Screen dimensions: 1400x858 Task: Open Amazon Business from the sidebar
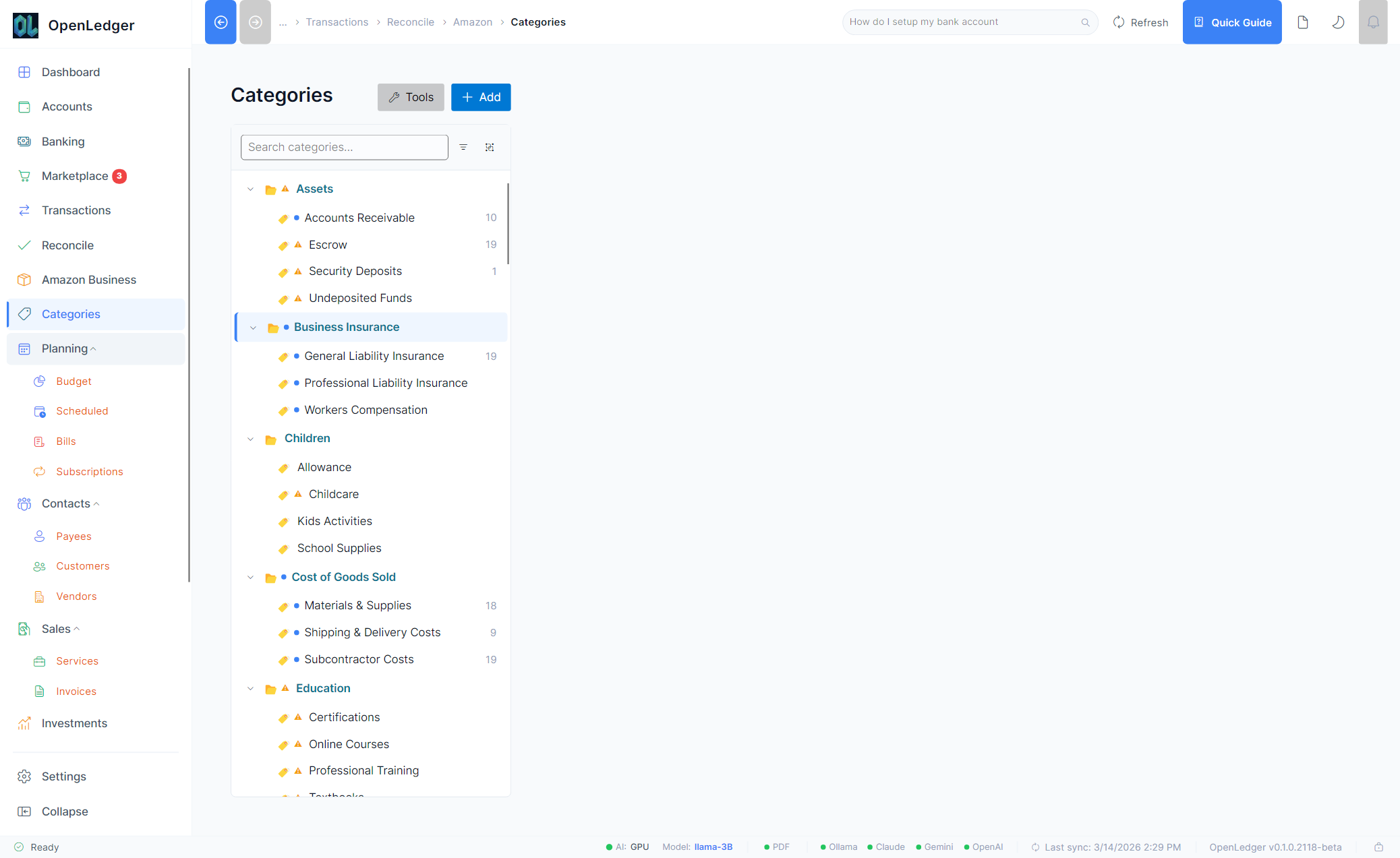coord(89,279)
